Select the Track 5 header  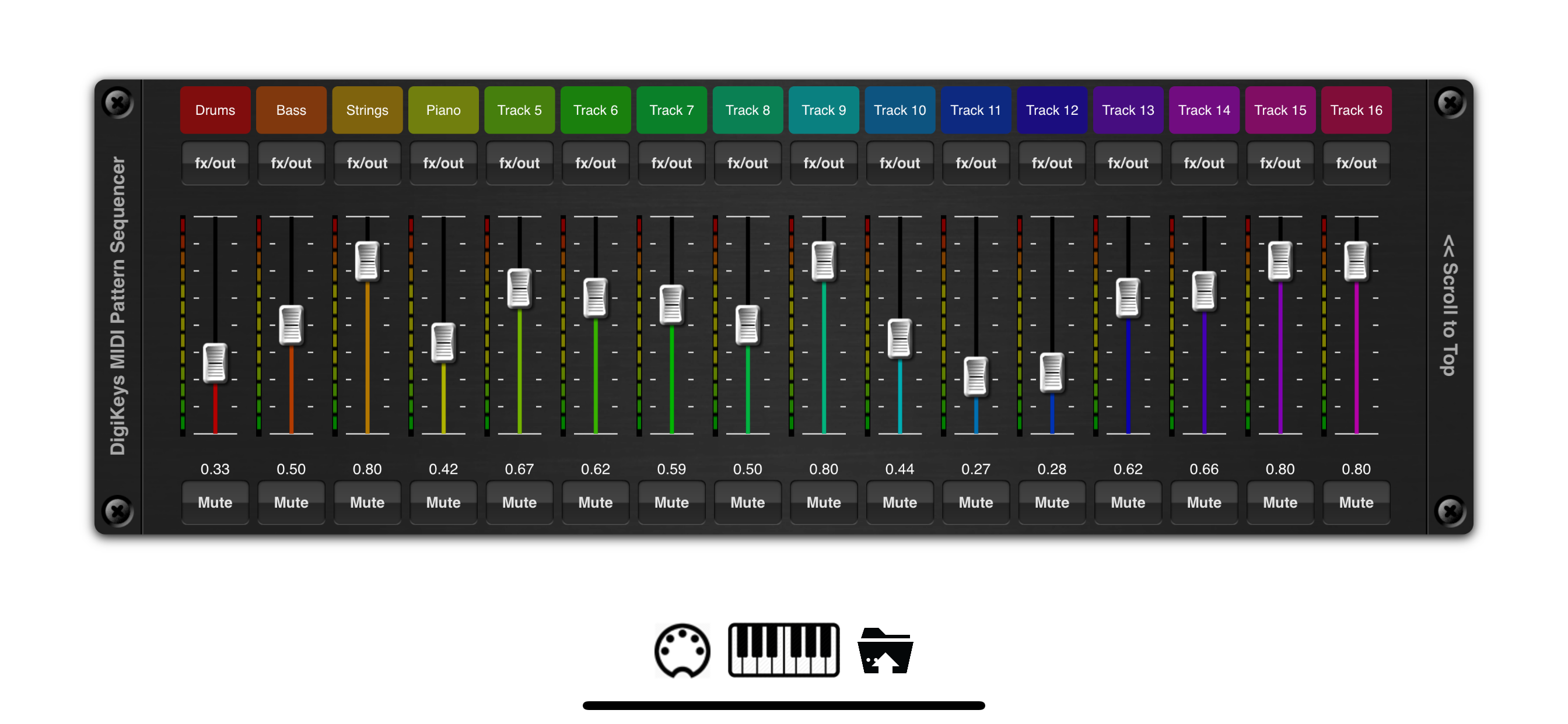click(x=519, y=110)
